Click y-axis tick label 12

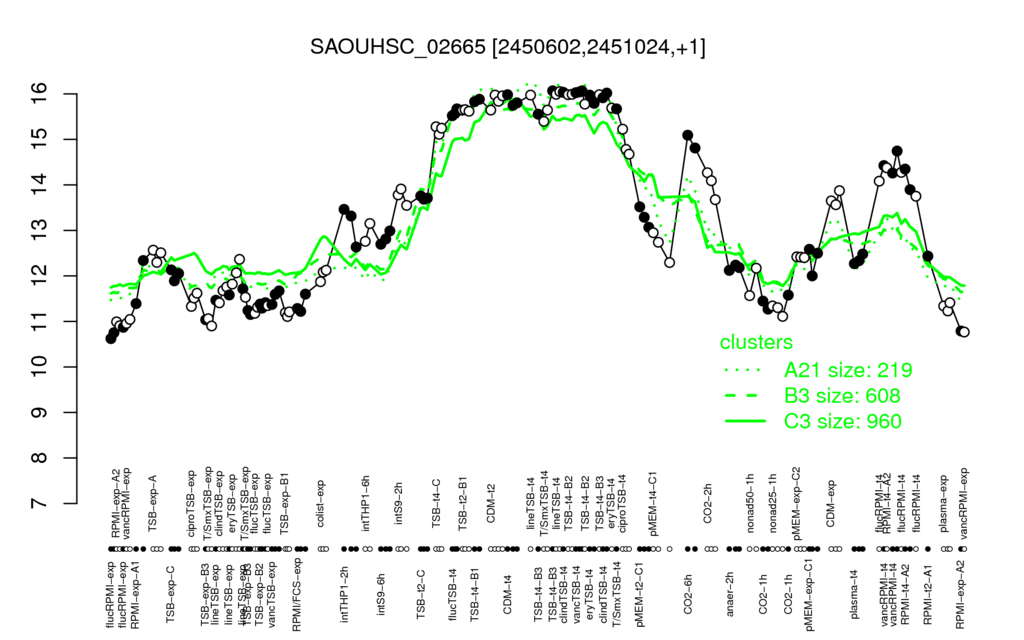(39, 276)
